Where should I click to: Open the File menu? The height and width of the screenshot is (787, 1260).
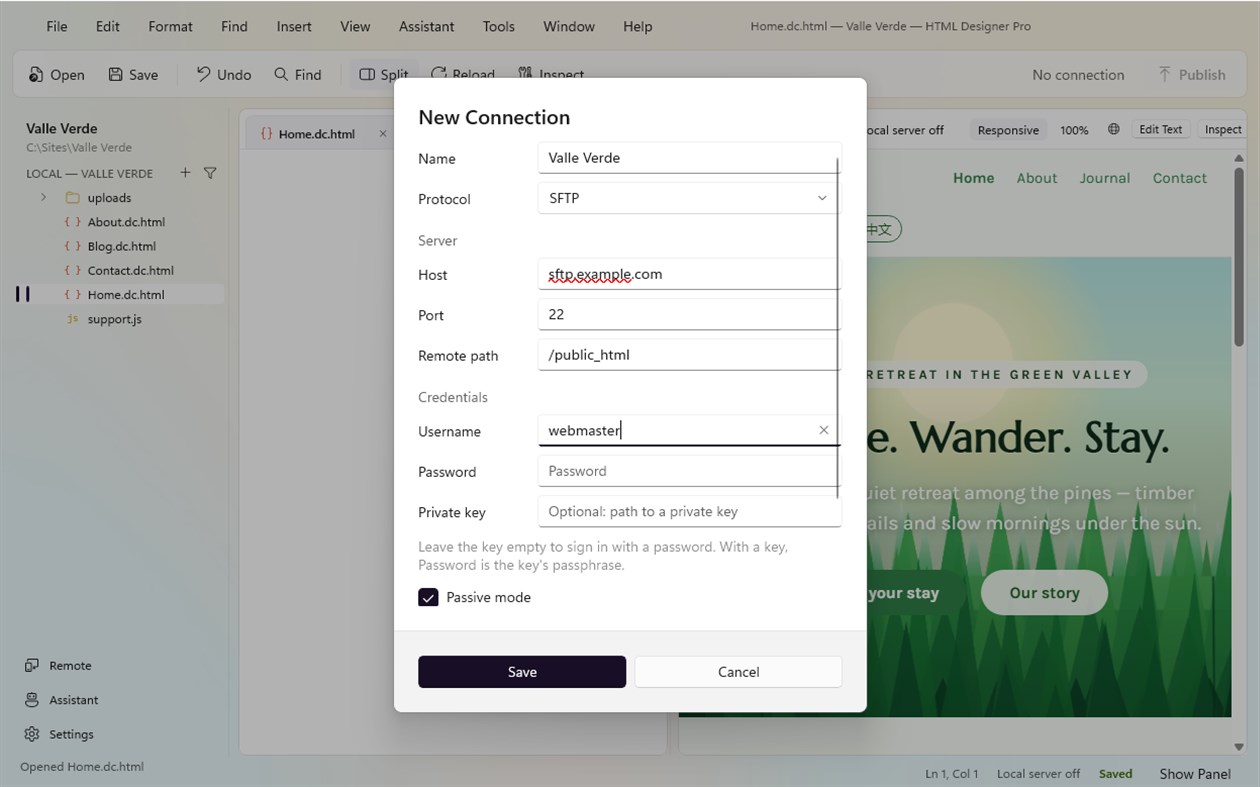pyautogui.click(x=57, y=27)
